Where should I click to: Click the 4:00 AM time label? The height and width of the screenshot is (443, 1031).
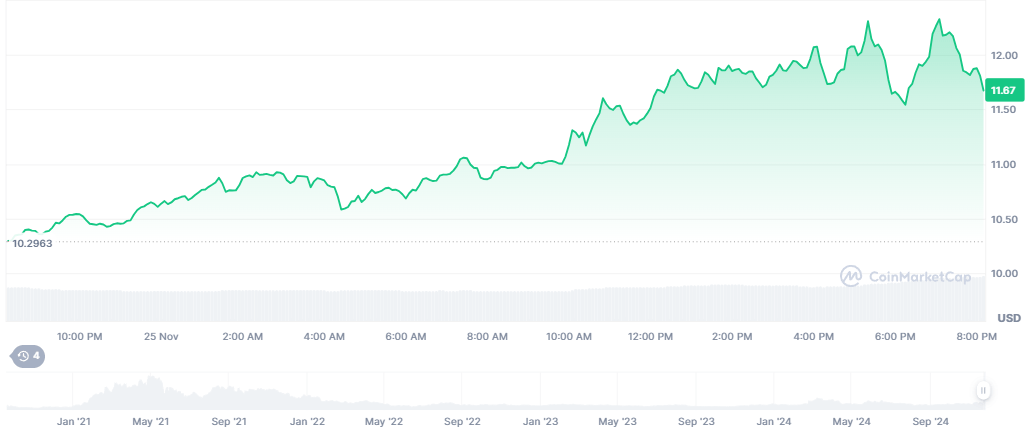[325, 337]
